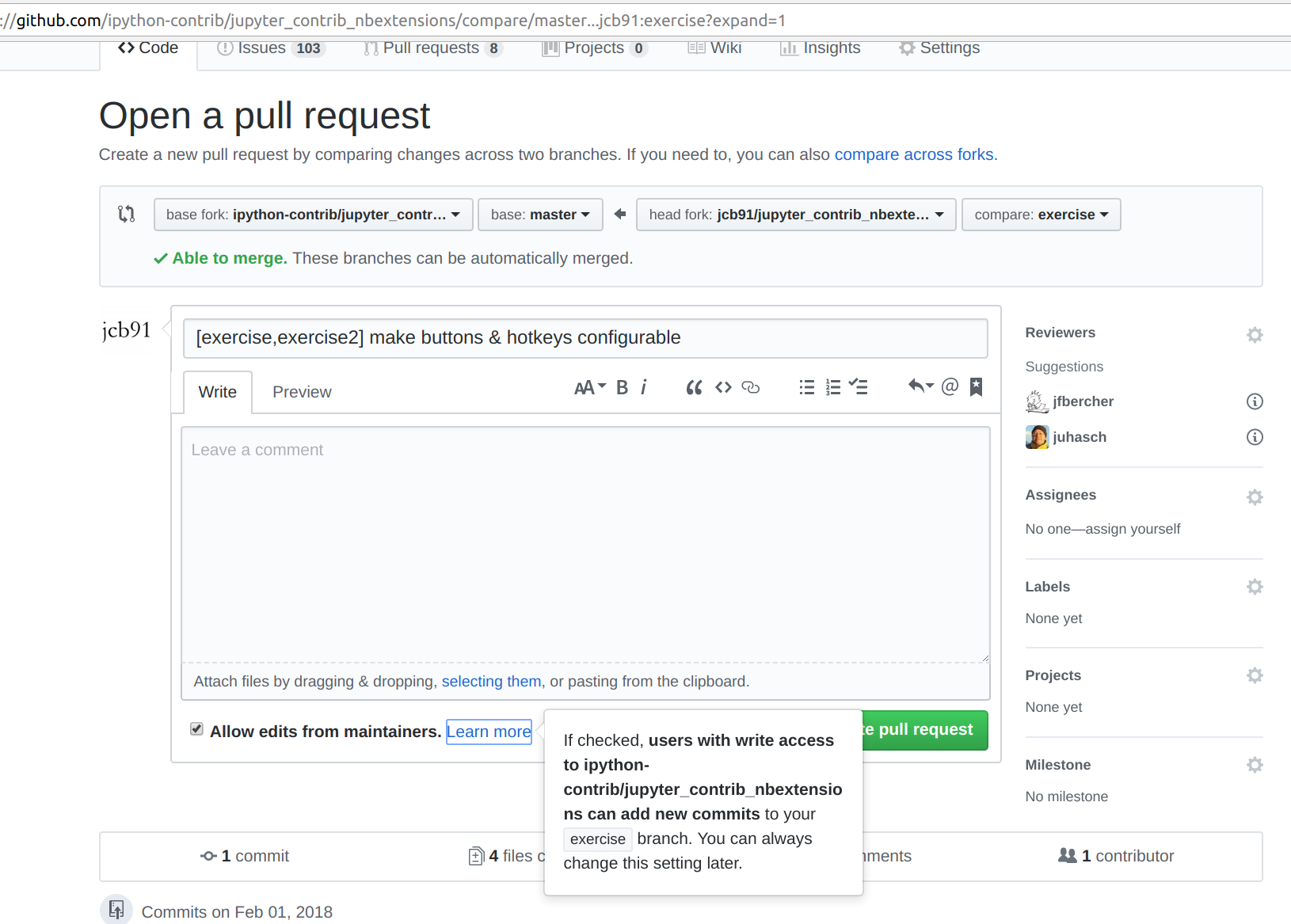Viewport: 1291px width, 924px height.
Task: Switch to the Code tab
Action: (148, 48)
